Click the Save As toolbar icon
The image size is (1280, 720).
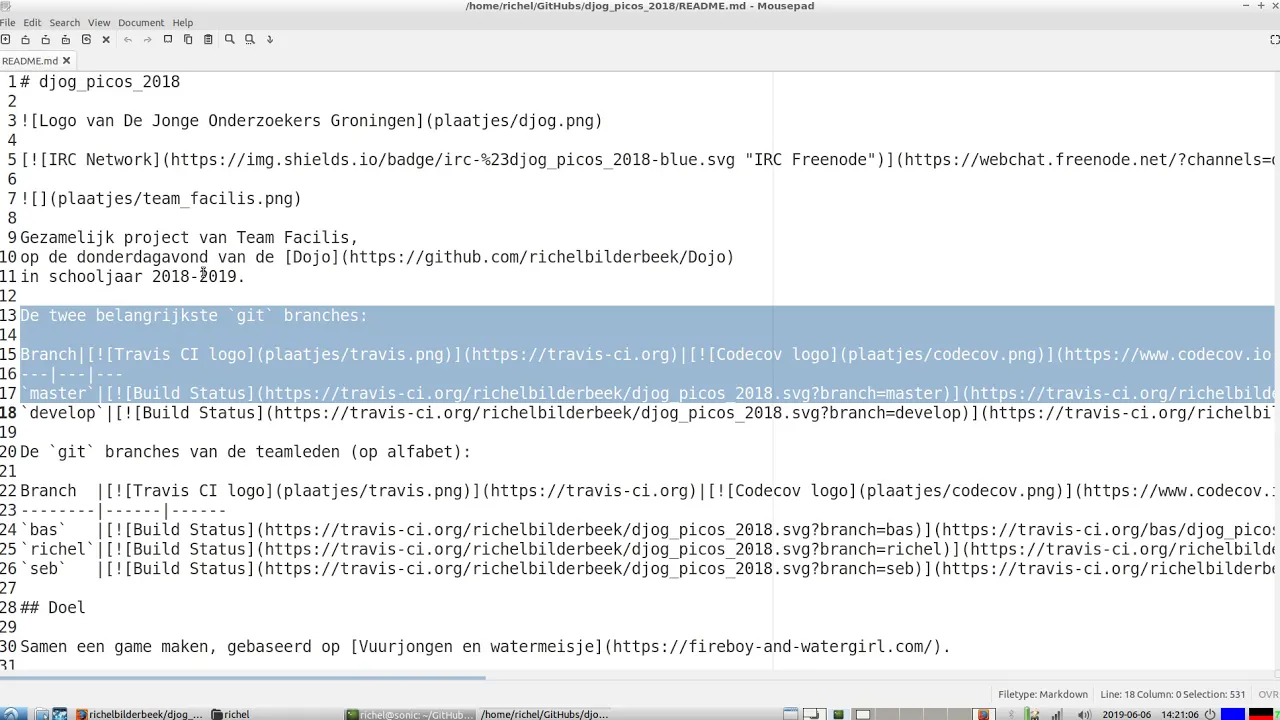tap(65, 39)
